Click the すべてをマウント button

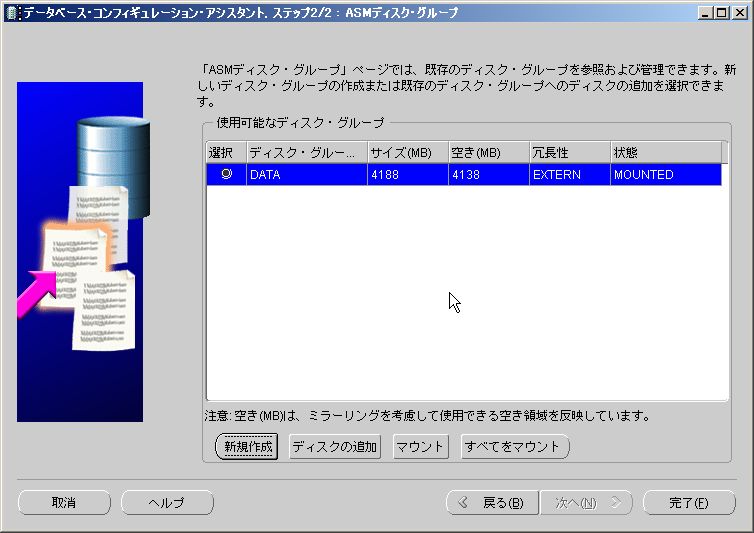(x=515, y=446)
